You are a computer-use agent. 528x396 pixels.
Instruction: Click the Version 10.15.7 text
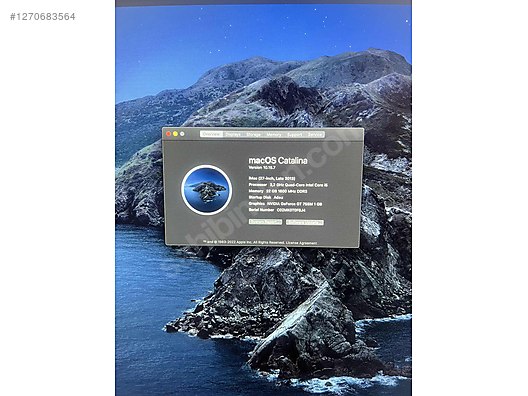[x=262, y=167]
